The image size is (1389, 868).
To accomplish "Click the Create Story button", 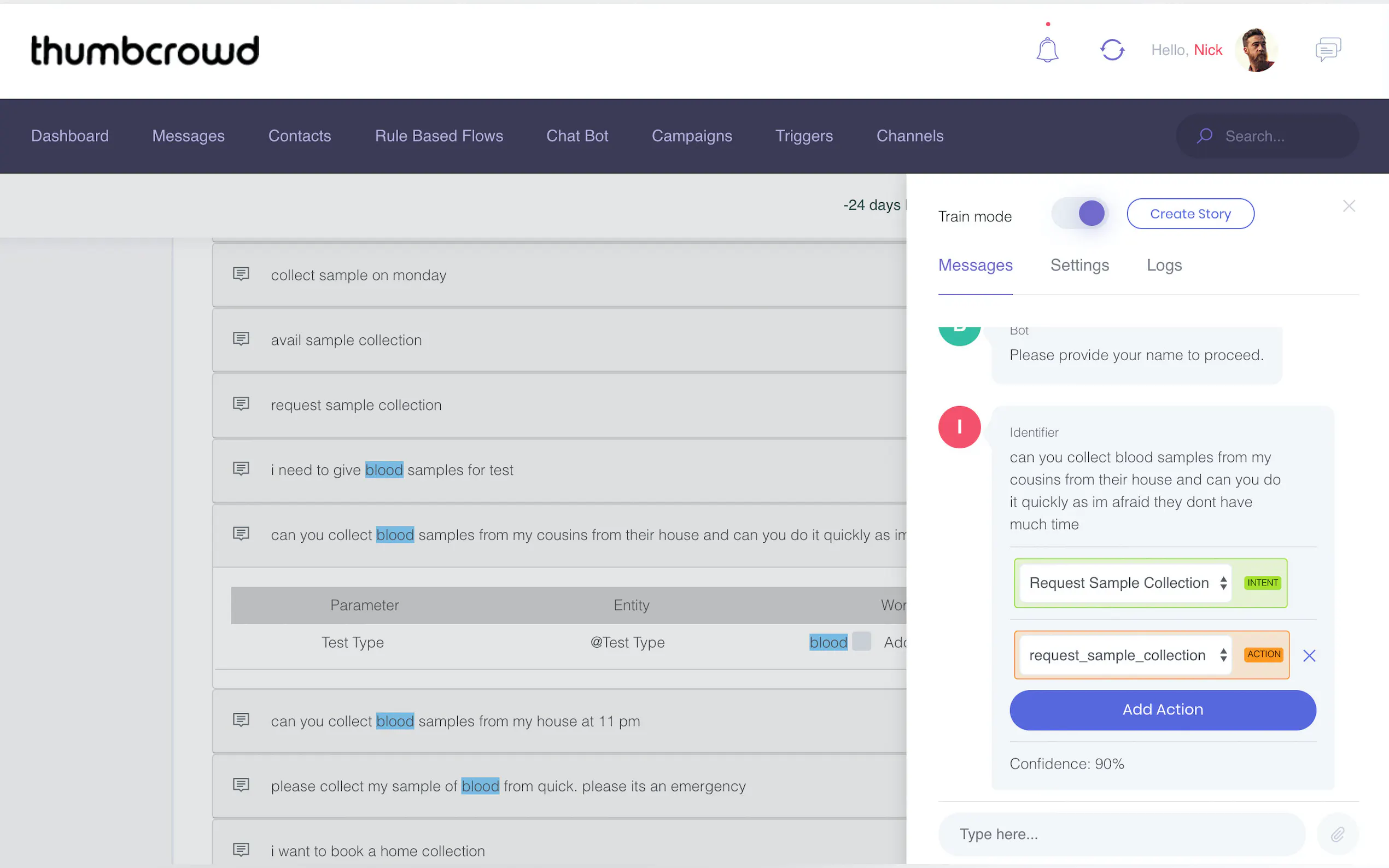I will point(1190,214).
